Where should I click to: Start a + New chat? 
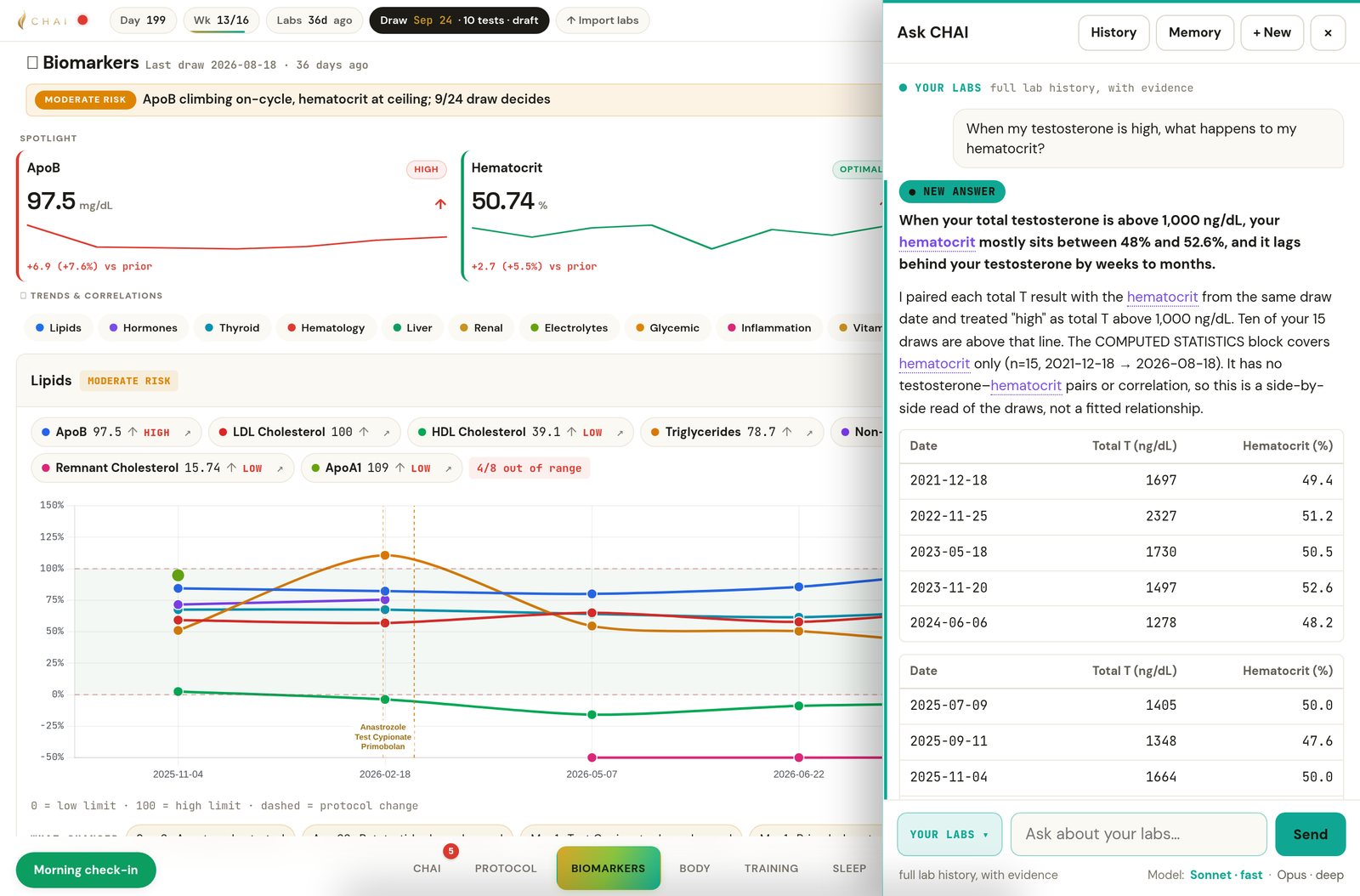coord(1272,33)
